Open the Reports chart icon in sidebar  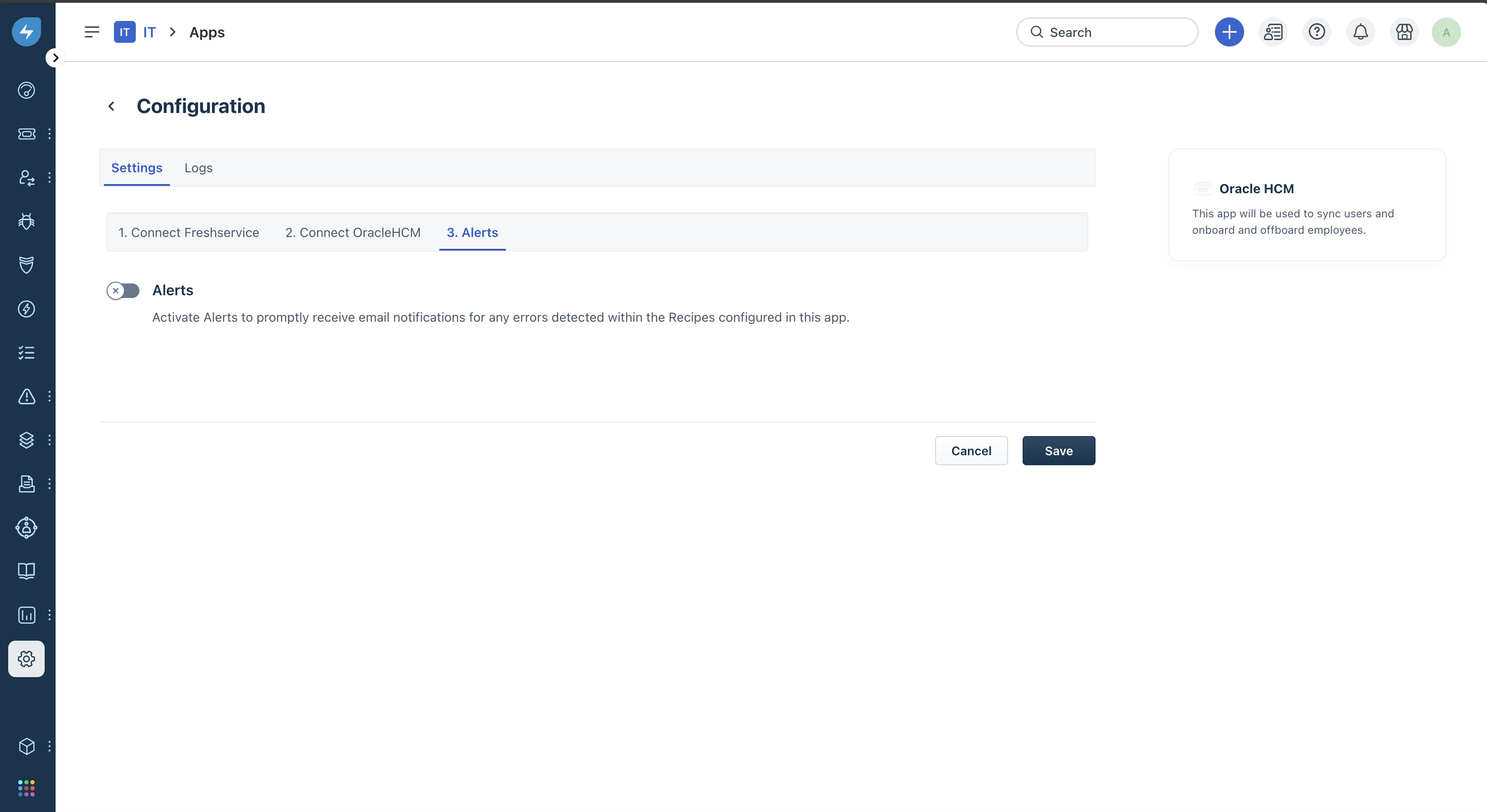(26, 615)
